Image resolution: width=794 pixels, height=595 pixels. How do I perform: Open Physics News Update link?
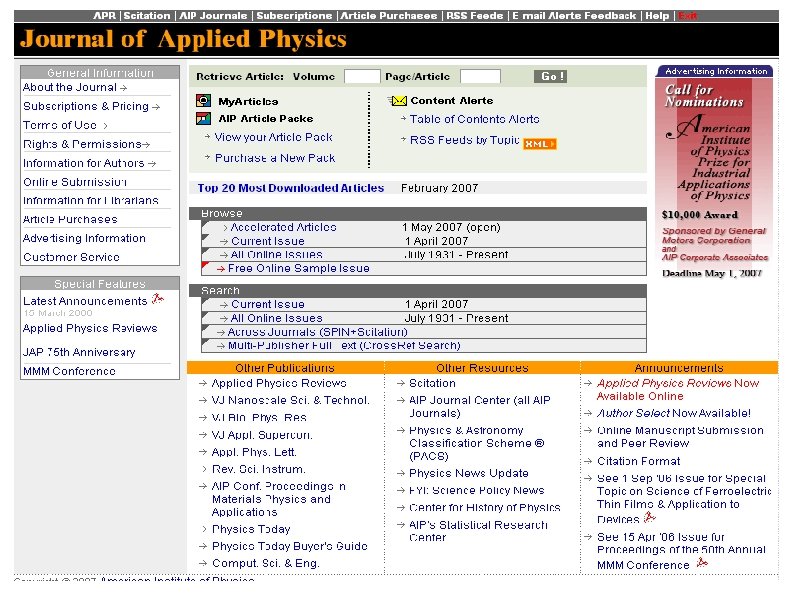(x=469, y=473)
